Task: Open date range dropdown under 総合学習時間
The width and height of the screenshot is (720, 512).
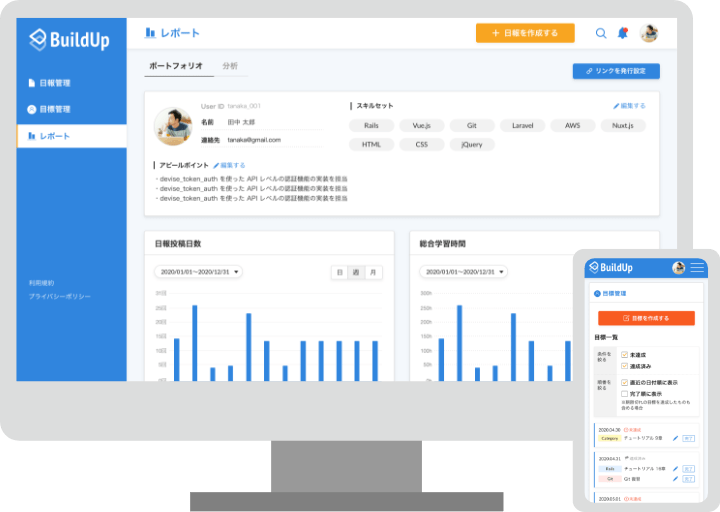Action: [464, 272]
